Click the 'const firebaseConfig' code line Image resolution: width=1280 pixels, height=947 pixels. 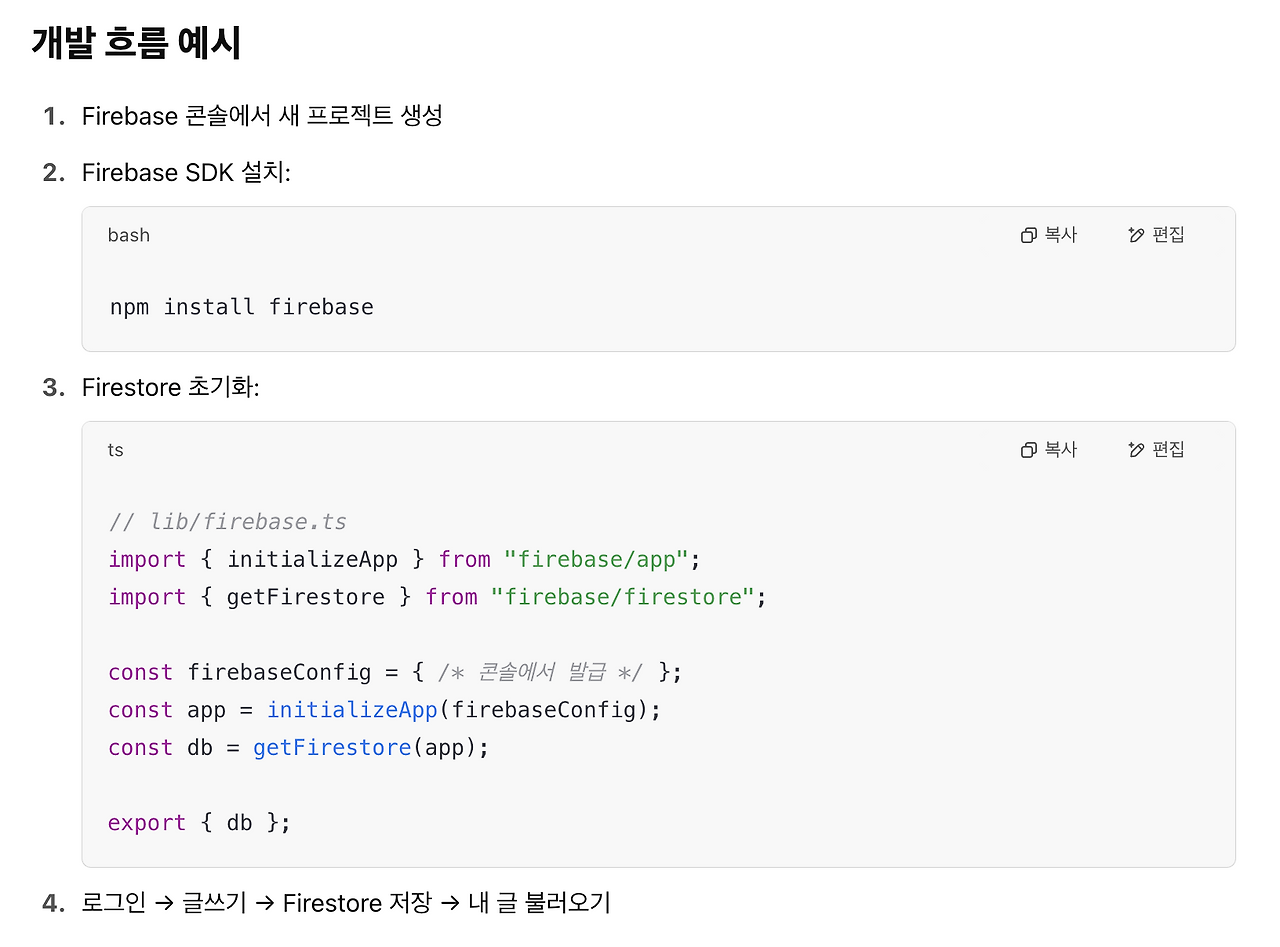pyautogui.click(x=395, y=672)
